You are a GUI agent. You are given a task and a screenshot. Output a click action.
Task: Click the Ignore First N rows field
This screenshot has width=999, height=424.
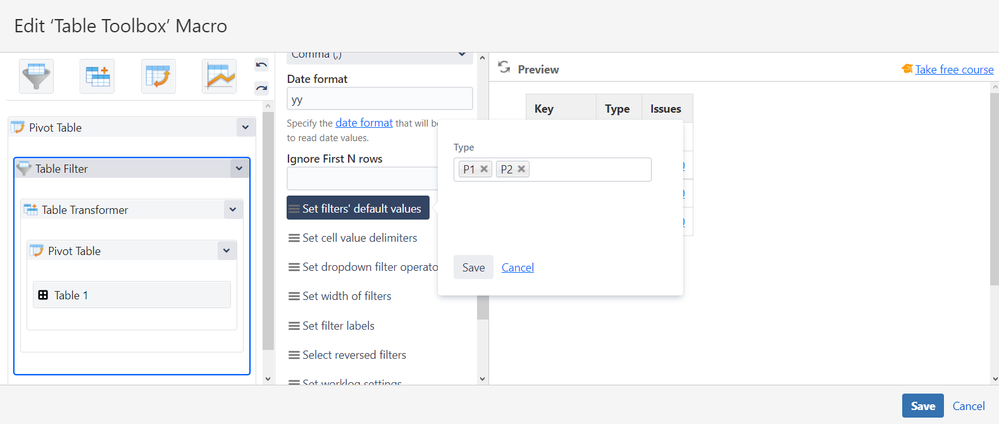click(x=363, y=179)
